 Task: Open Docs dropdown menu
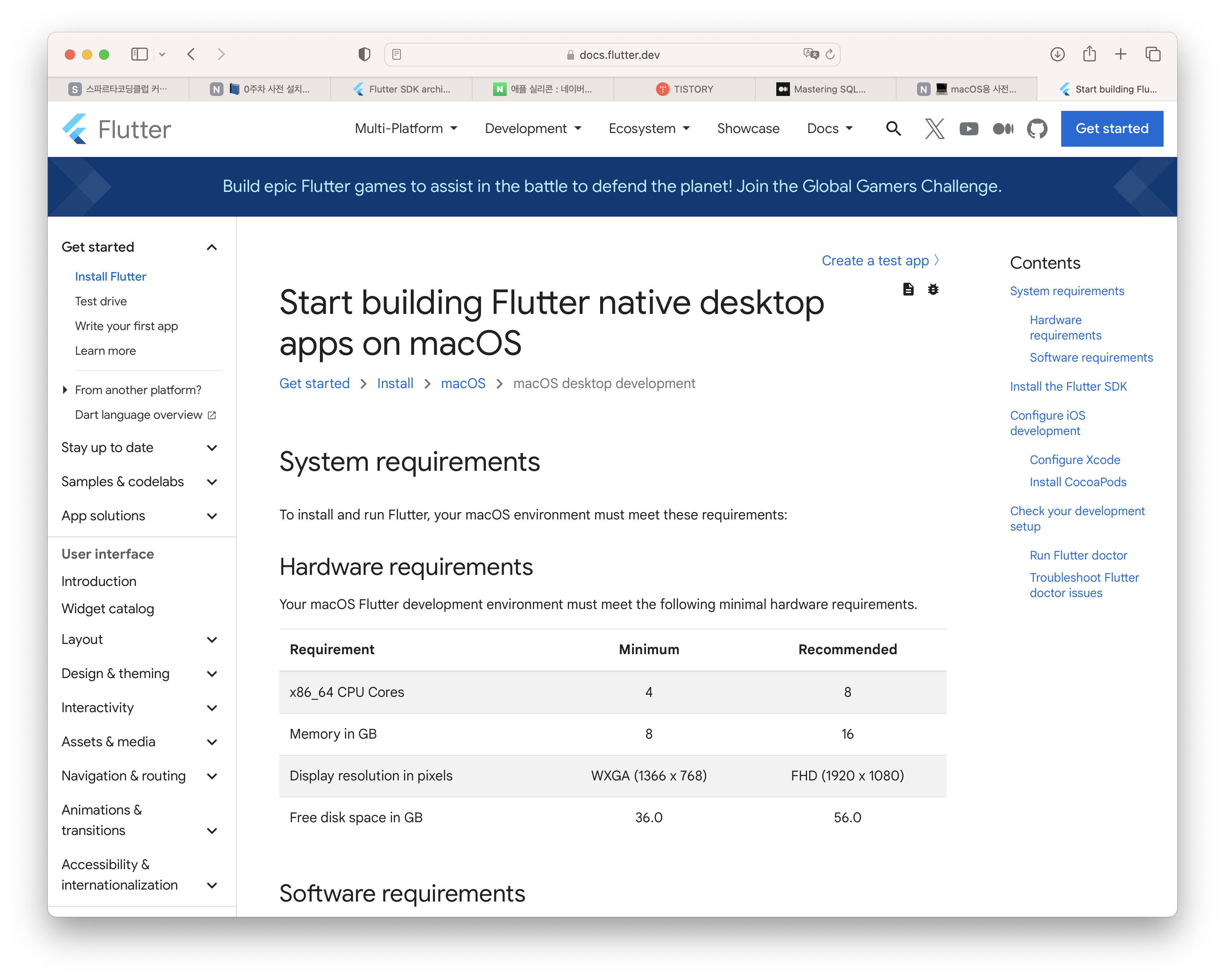click(x=830, y=128)
